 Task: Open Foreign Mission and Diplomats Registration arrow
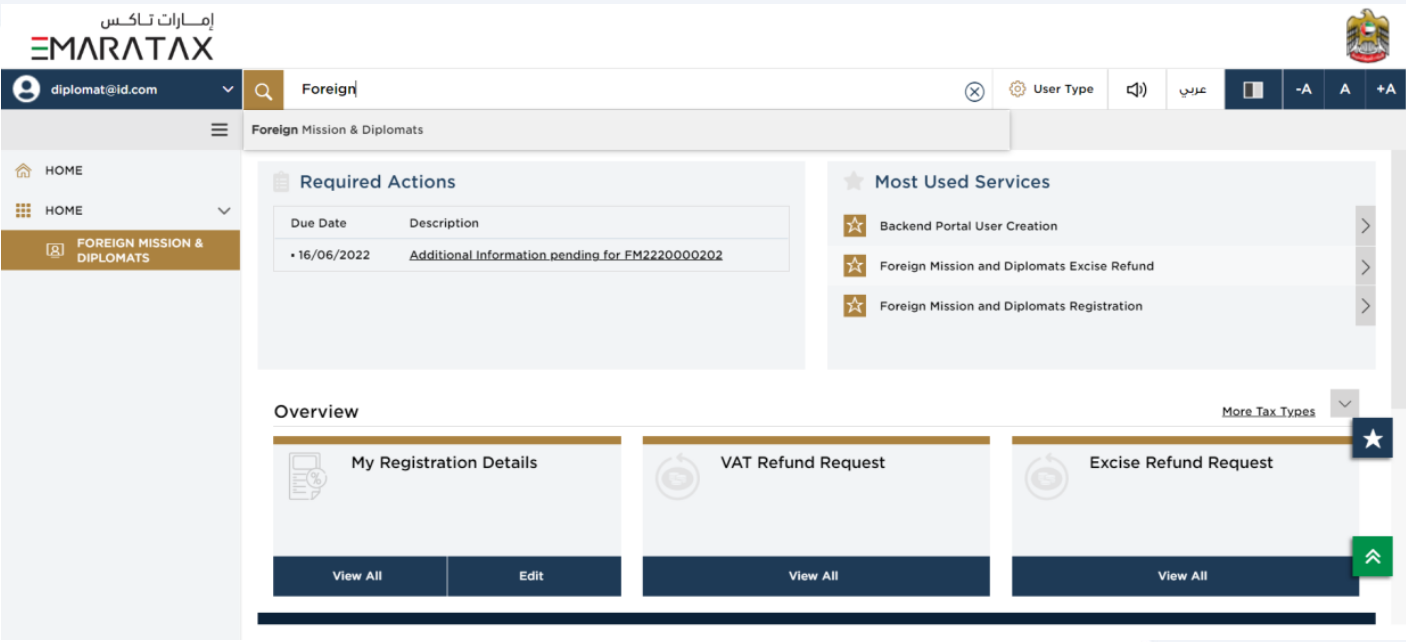pyautogui.click(x=1365, y=306)
